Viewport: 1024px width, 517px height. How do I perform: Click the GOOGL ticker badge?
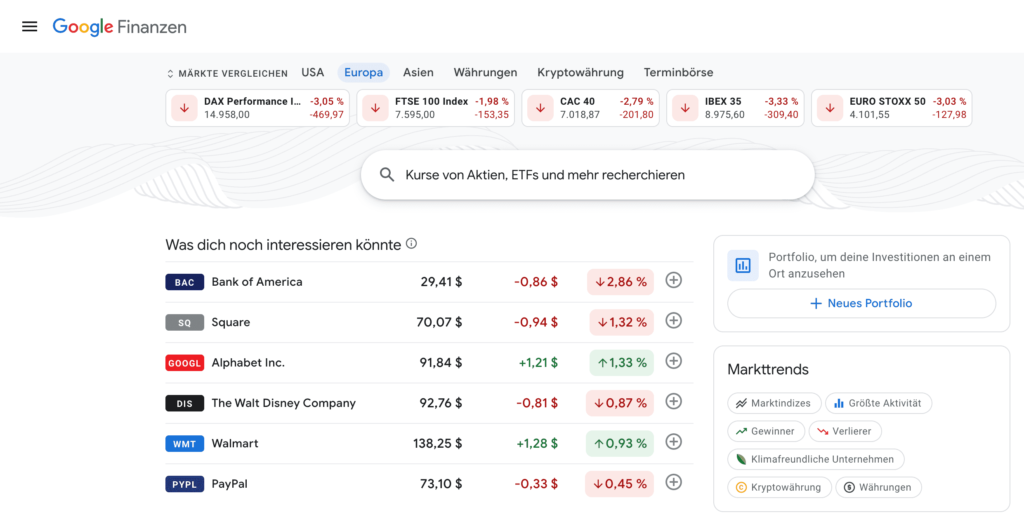(x=185, y=363)
